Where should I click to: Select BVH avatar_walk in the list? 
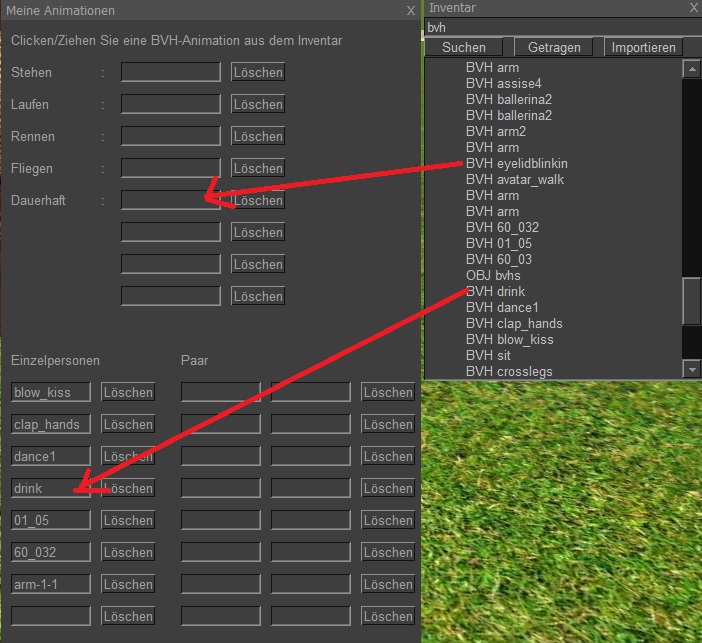tap(514, 180)
